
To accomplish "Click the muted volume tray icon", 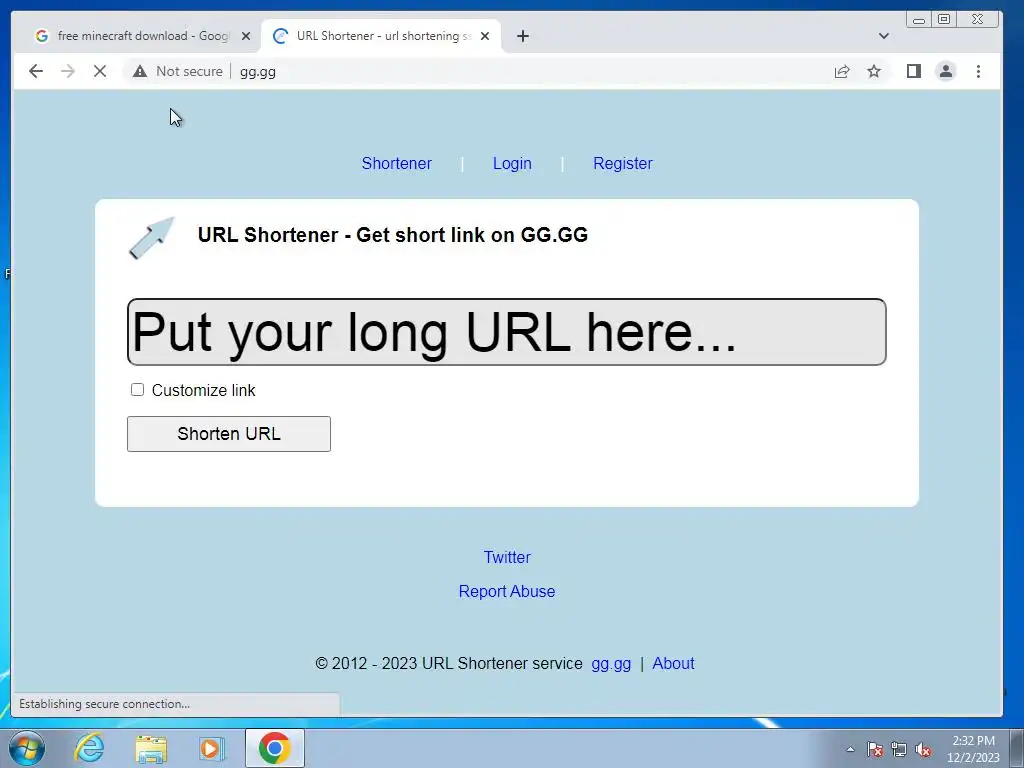I will pyautogui.click(x=923, y=749).
